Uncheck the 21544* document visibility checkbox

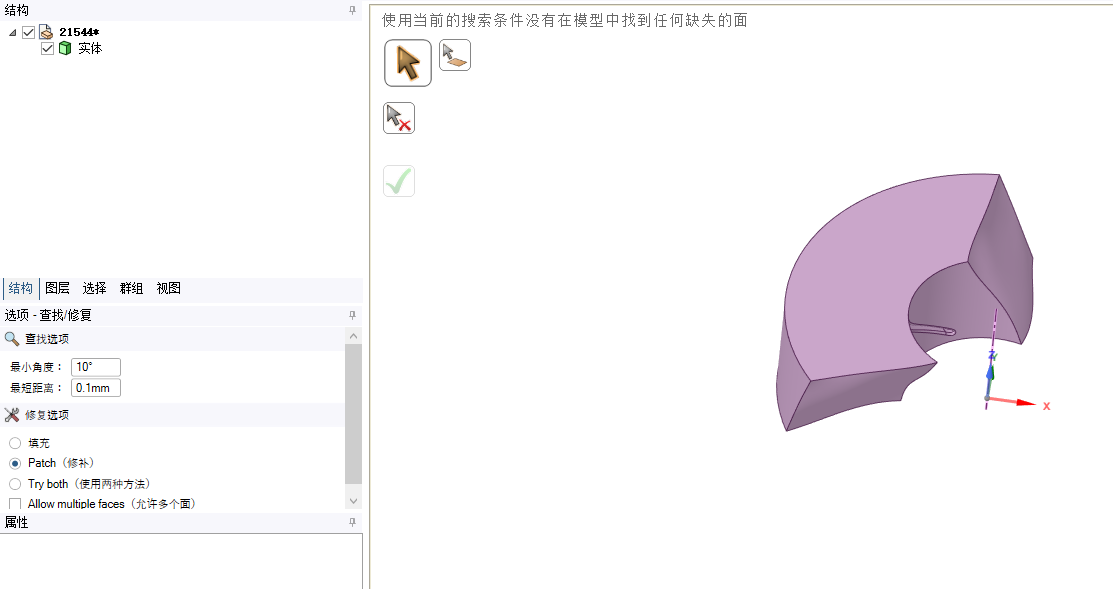28,32
